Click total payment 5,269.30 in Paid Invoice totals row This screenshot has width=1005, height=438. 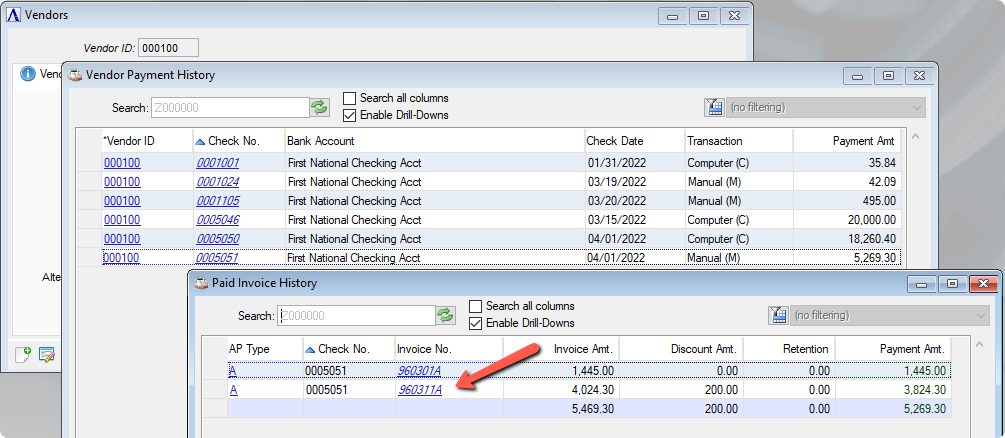893,409
